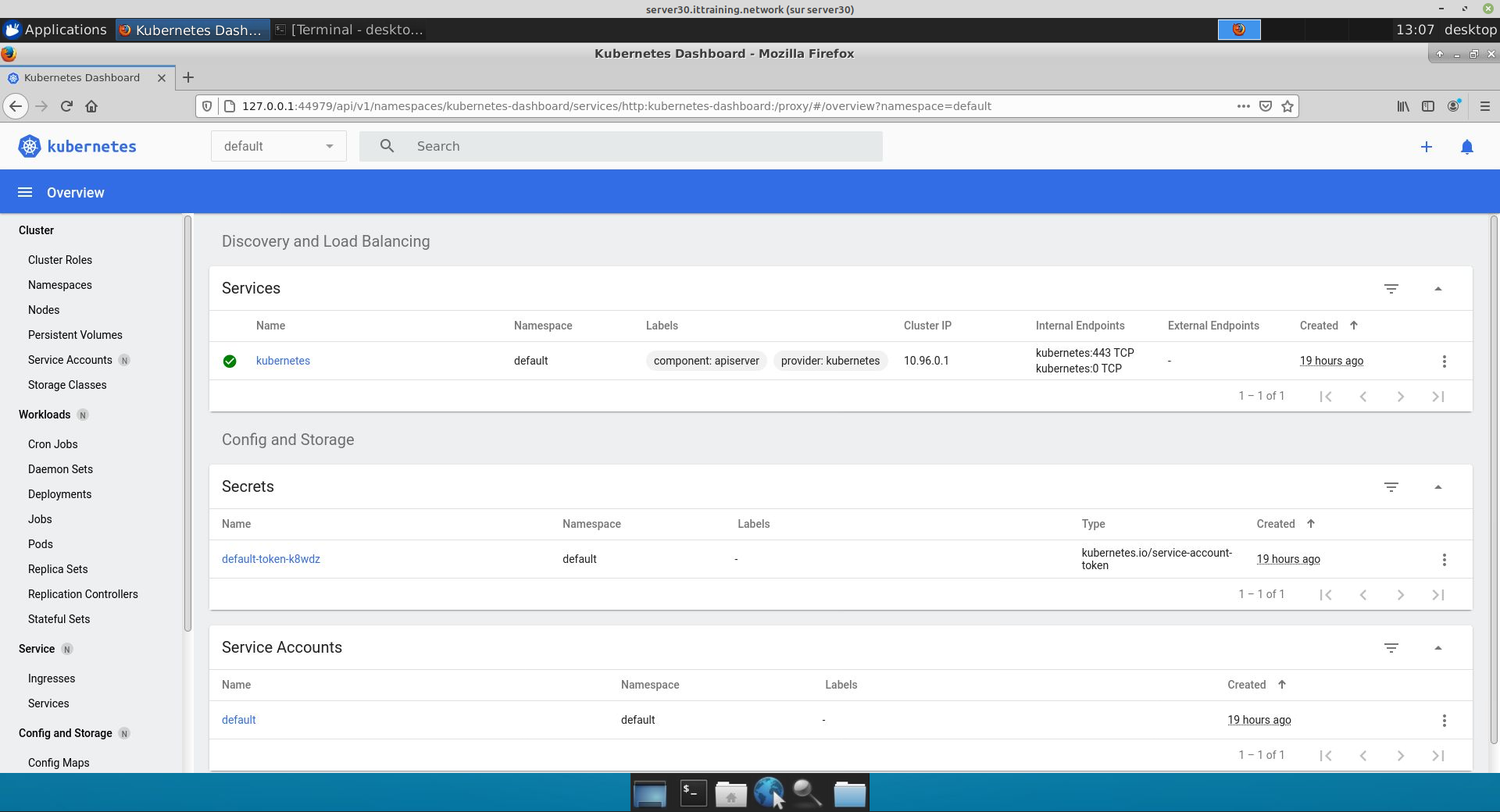1500x812 pixels.
Task: Launch terminal from the bottom dock
Action: (693, 793)
